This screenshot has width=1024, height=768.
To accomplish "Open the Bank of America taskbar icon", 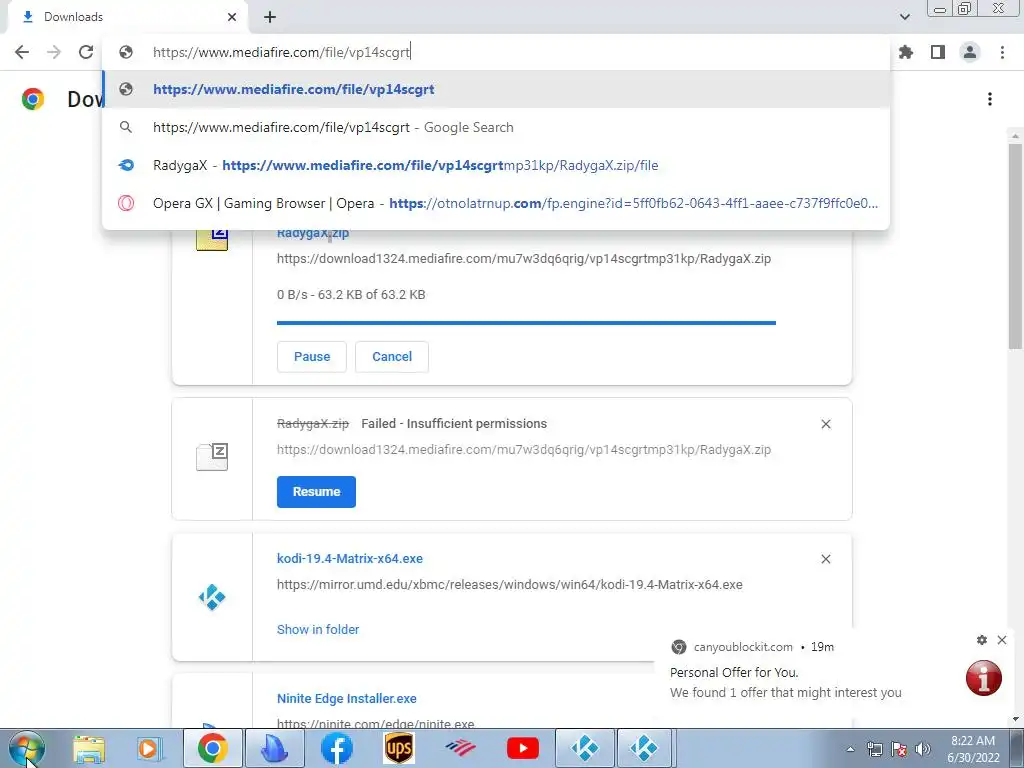I will pyautogui.click(x=460, y=748).
